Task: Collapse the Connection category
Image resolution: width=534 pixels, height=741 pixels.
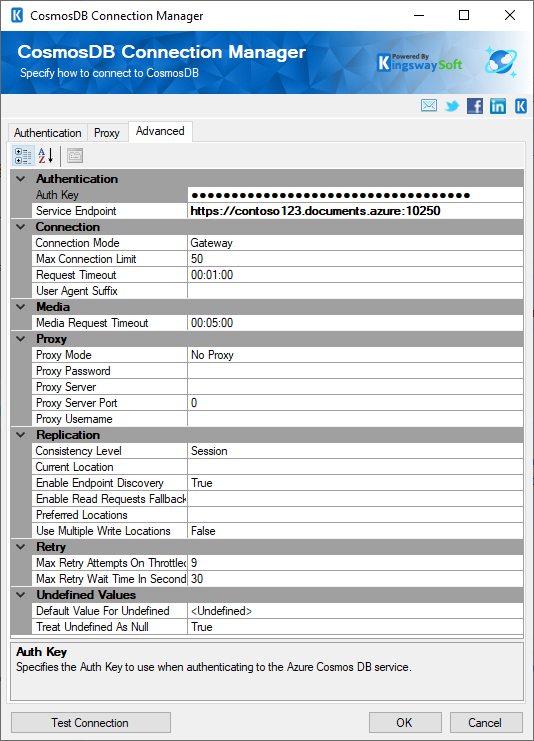Action: click(21, 227)
